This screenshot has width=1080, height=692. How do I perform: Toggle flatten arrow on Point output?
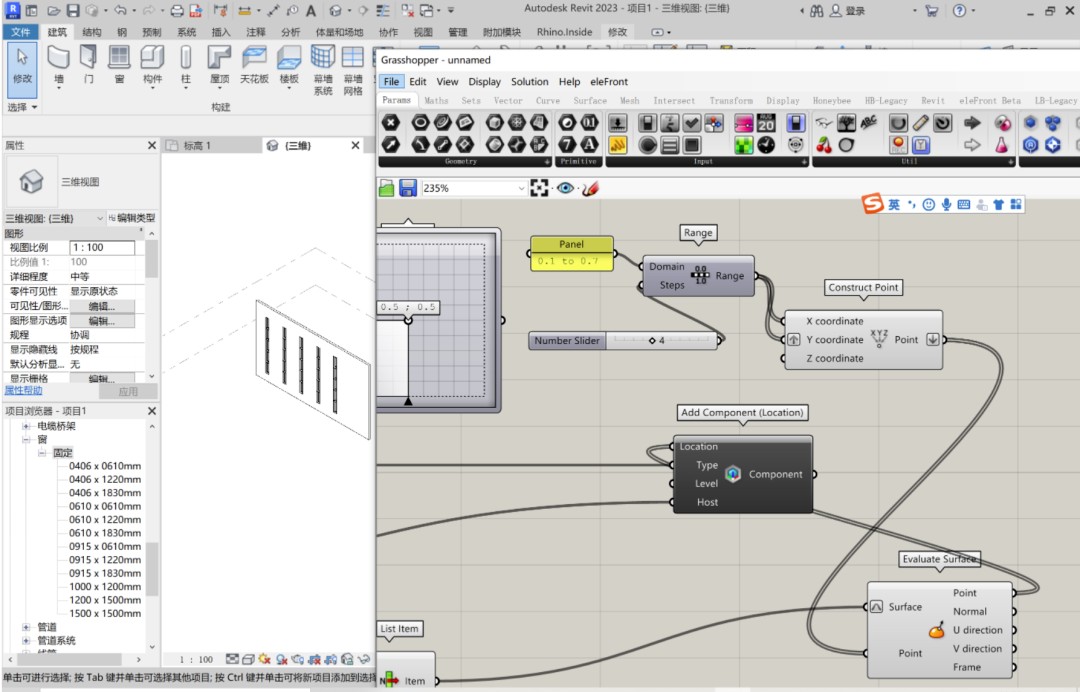[933, 339]
